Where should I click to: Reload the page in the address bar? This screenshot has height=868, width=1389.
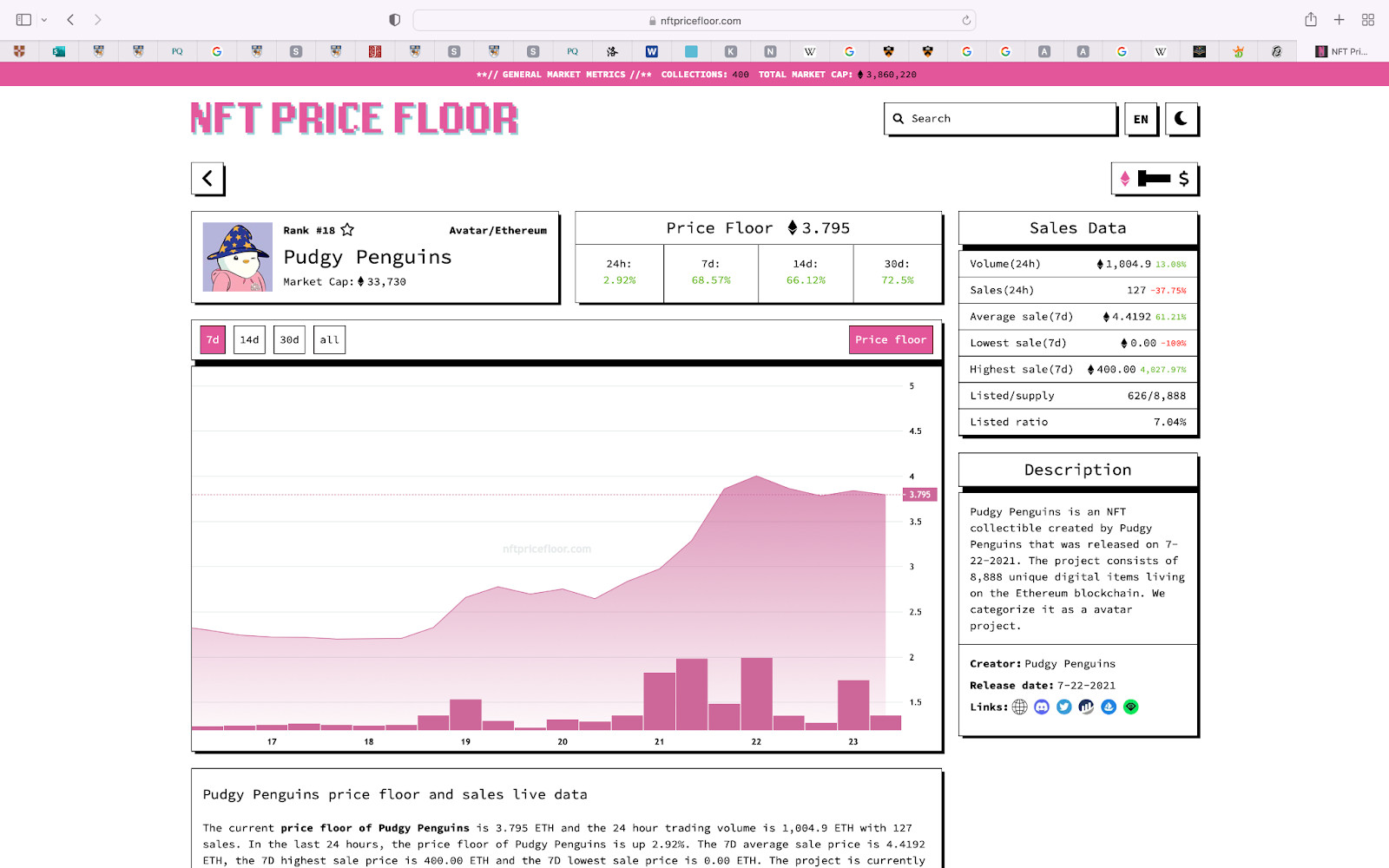click(x=966, y=20)
